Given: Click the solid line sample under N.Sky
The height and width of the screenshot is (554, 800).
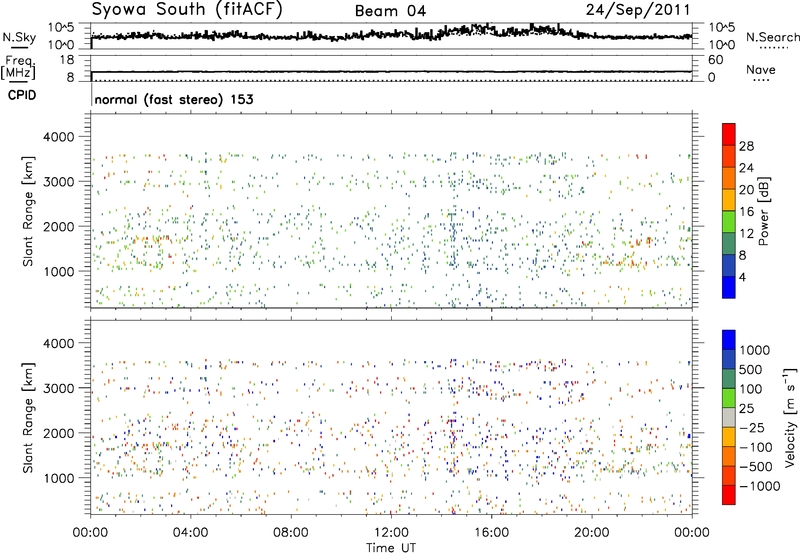Looking at the screenshot, I should click(x=19, y=47).
